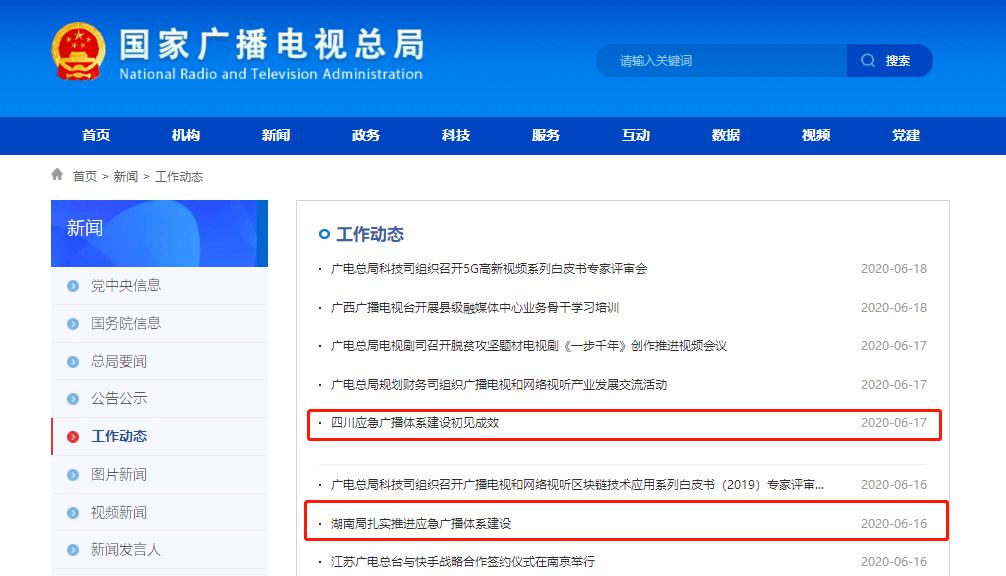This screenshot has width=1006, height=576.
Task: Click 工作动态 in the breadcrumb trail
Action: click(179, 176)
